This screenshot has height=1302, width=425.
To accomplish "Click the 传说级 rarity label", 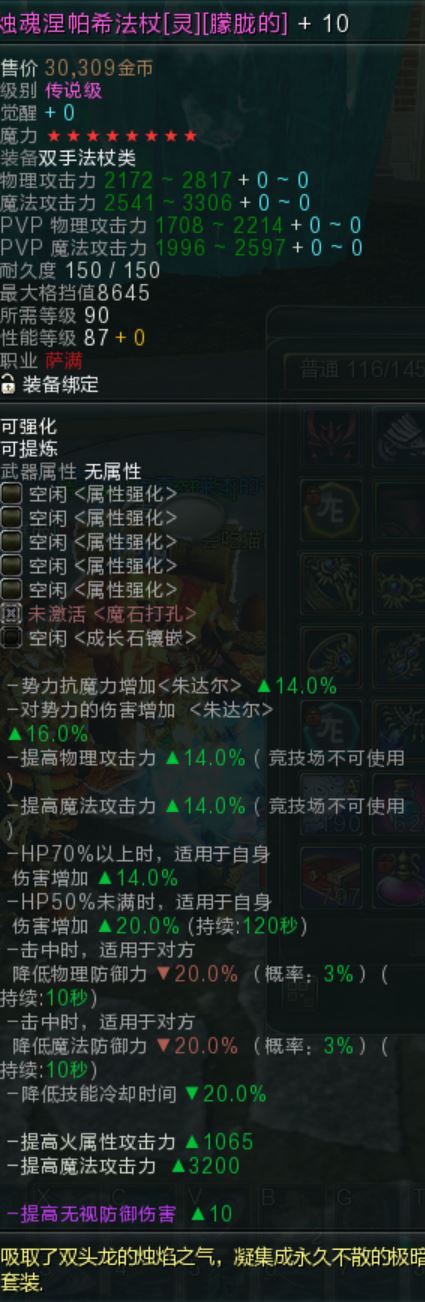I will tap(73, 91).
